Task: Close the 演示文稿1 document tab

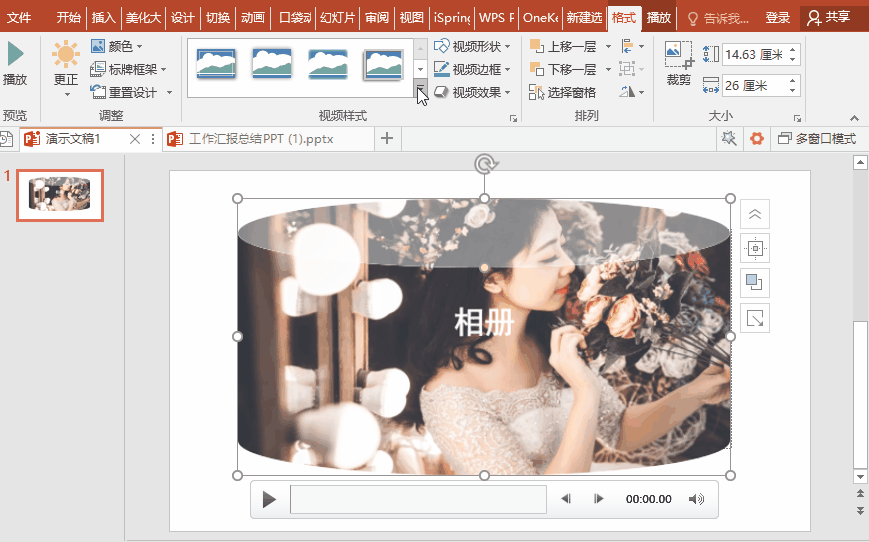Action: (x=134, y=139)
